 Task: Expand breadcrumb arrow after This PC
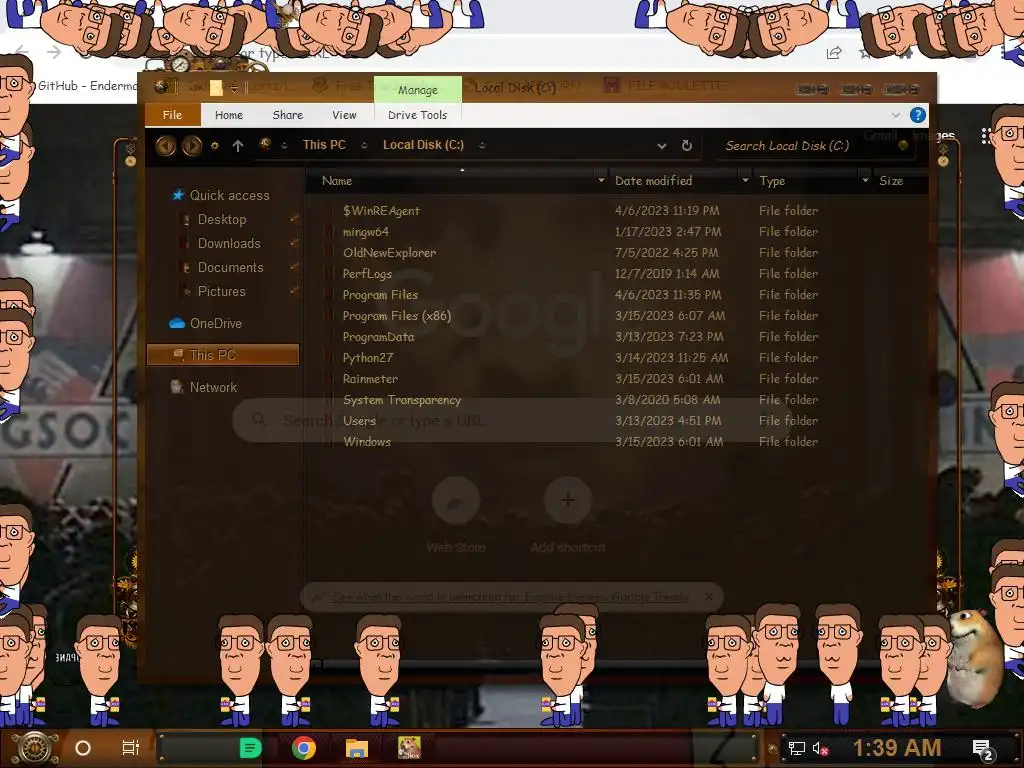coord(364,146)
